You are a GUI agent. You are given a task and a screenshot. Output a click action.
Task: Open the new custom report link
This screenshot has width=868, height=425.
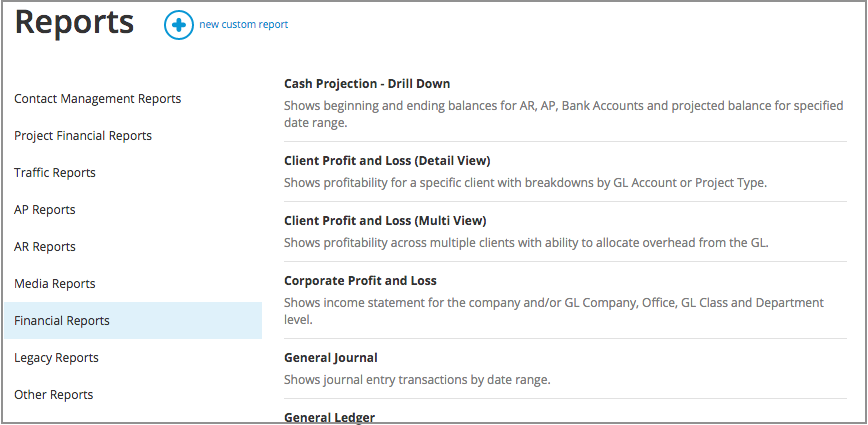point(243,25)
